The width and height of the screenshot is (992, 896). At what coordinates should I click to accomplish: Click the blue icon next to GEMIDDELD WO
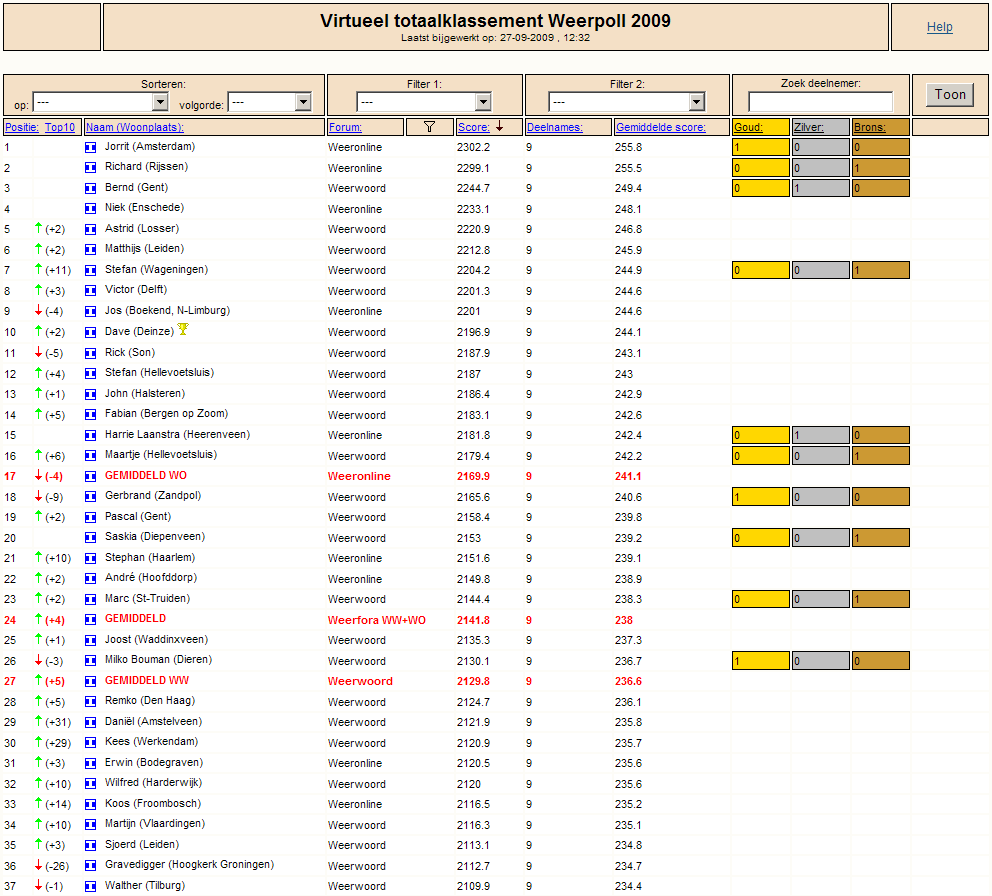click(90, 476)
